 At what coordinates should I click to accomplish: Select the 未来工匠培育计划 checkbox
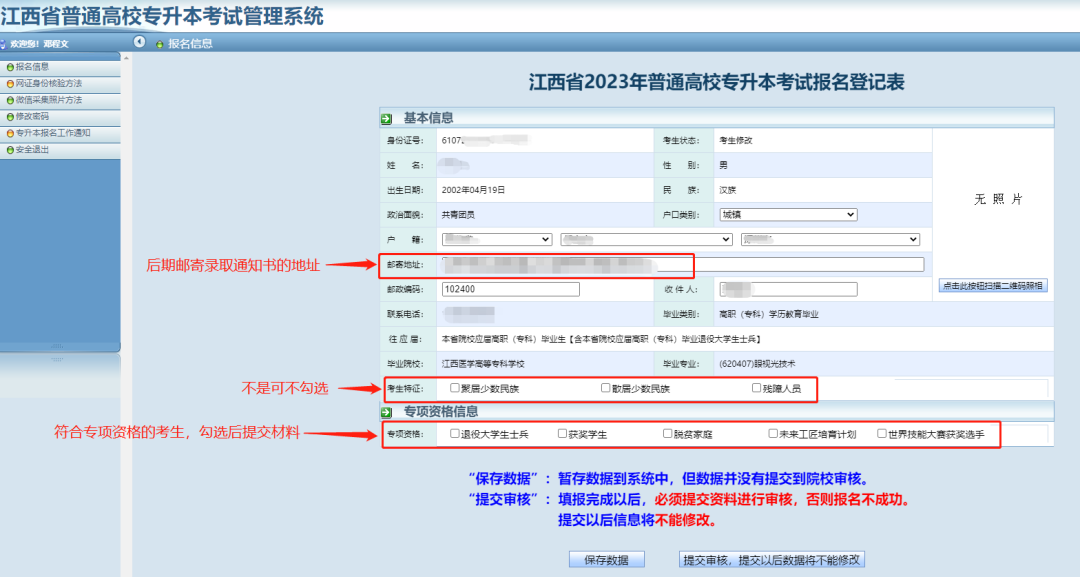click(773, 434)
